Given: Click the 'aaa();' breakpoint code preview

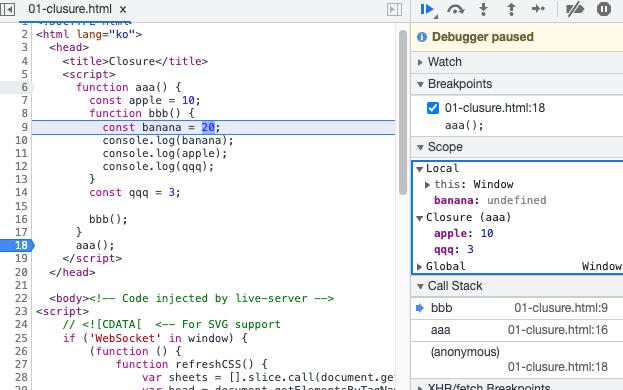Looking at the screenshot, I should click(x=464, y=125).
